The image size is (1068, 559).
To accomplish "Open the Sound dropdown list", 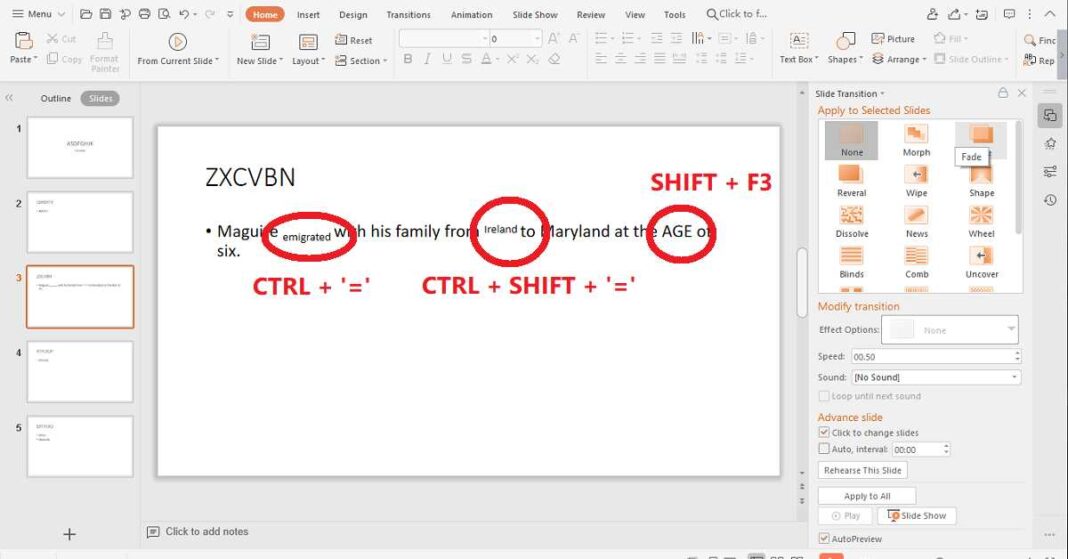I will pos(1014,377).
